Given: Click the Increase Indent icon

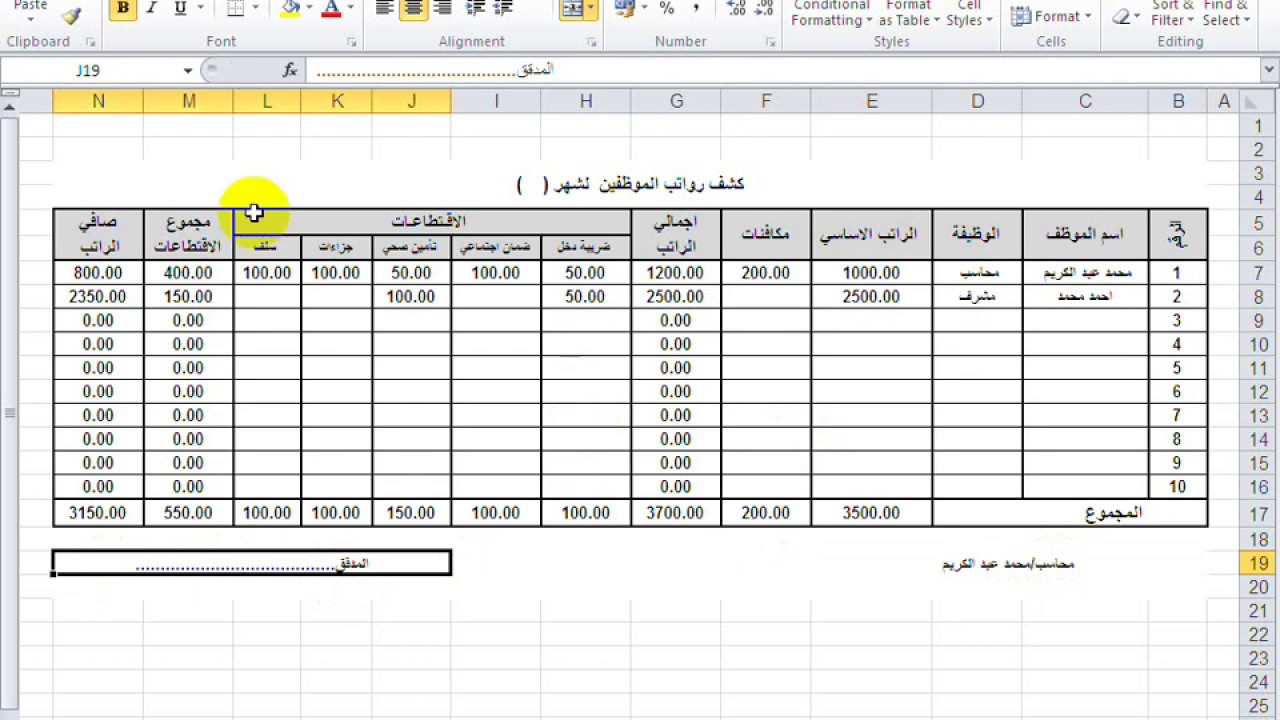Looking at the screenshot, I should (504, 9).
